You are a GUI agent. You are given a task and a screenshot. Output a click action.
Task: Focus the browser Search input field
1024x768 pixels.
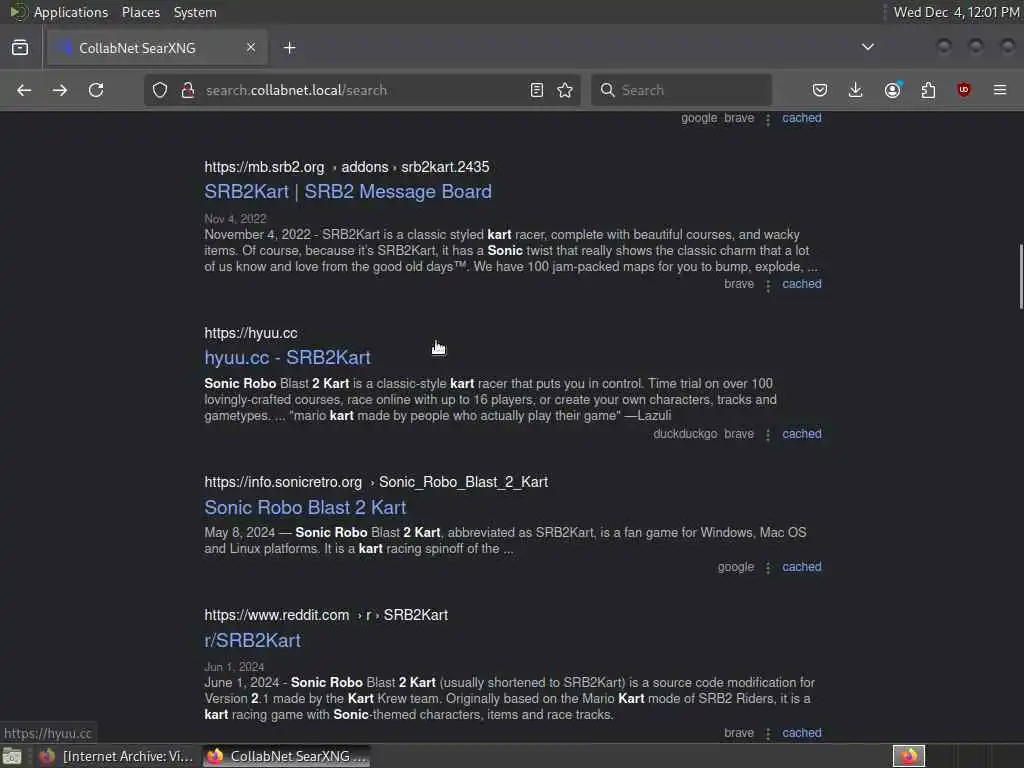[x=681, y=90]
